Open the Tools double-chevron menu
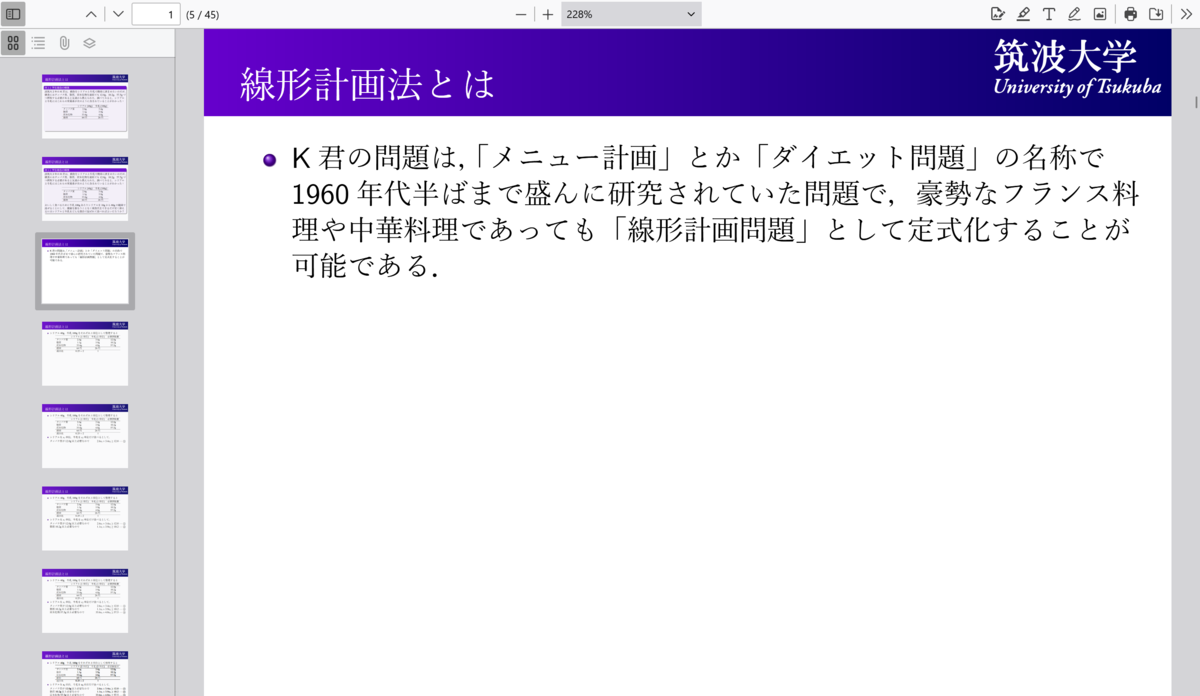The height and width of the screenshot is (696, 1200). click(x=1187, y=14)
